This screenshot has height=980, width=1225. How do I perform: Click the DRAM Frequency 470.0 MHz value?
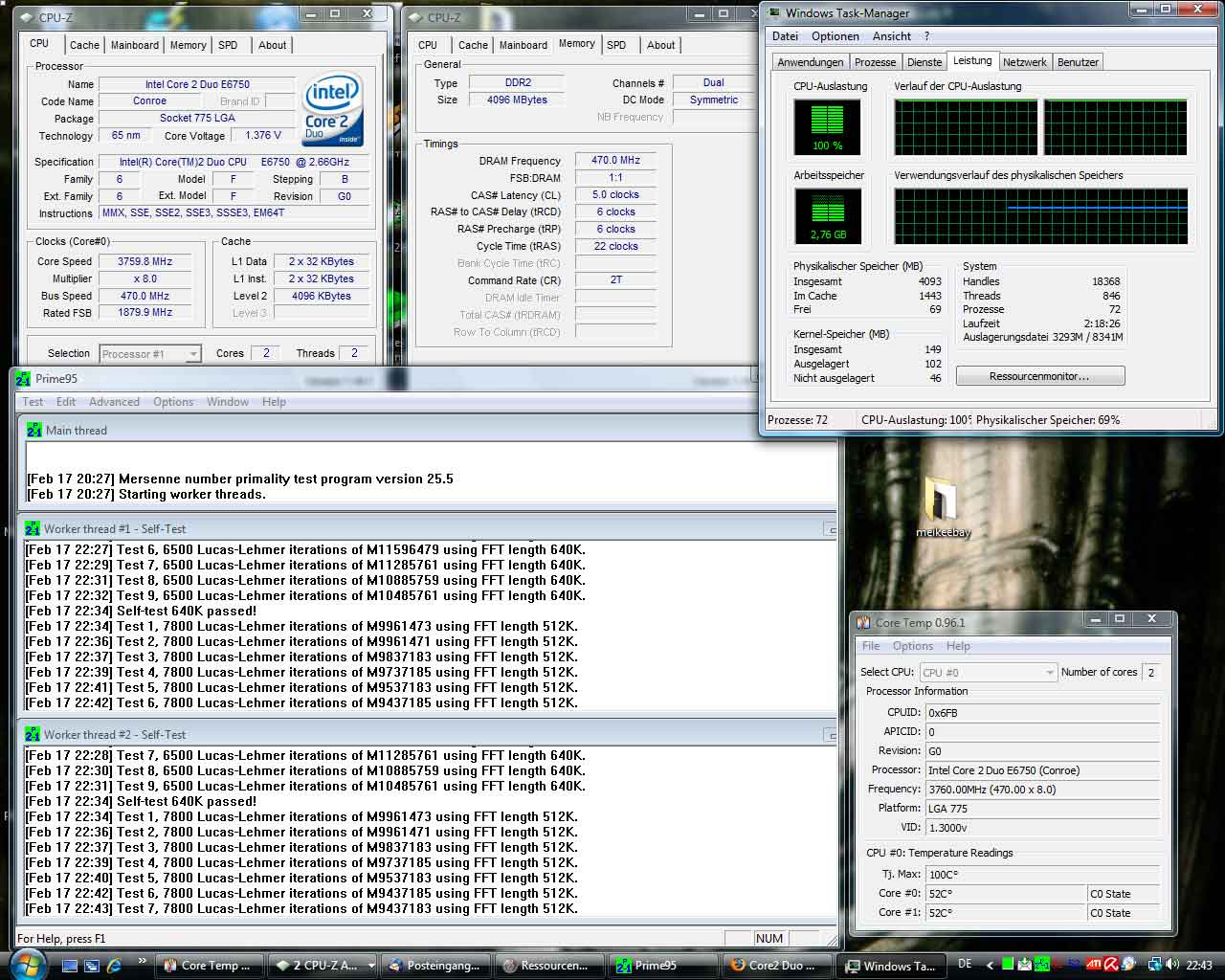(x=615, y=161)
